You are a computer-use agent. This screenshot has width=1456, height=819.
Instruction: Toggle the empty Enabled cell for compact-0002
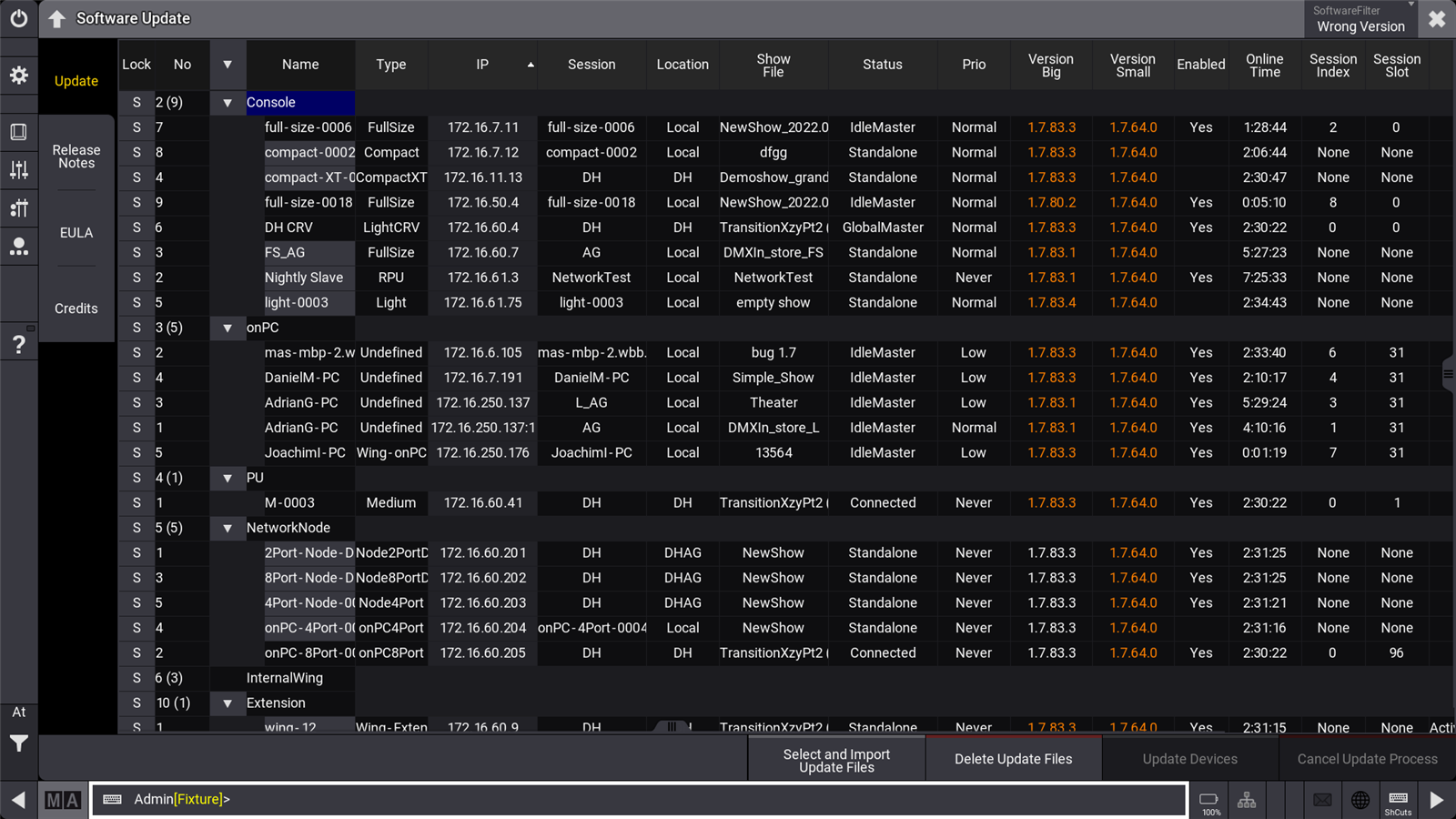point(1201,153)
